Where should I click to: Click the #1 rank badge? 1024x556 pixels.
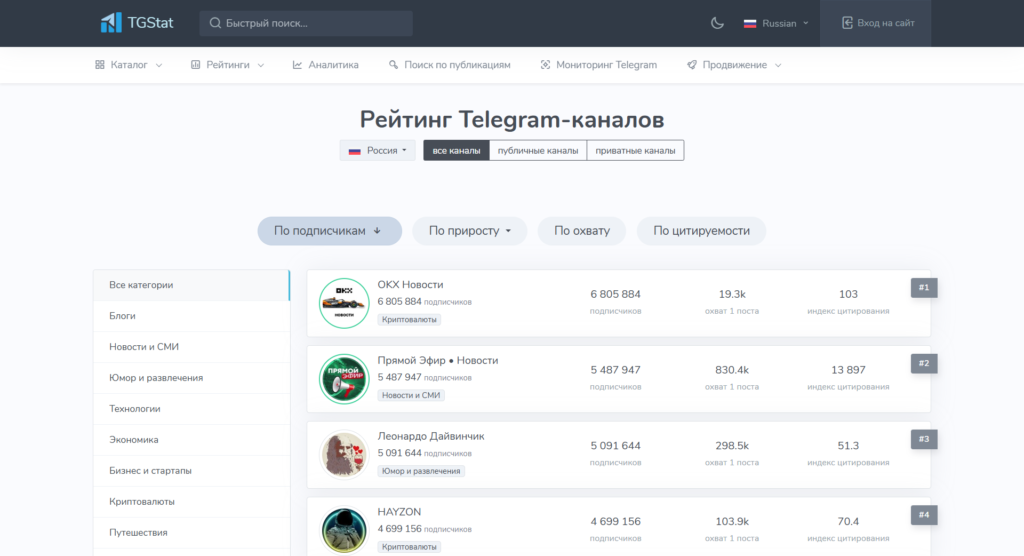(923, 287)
